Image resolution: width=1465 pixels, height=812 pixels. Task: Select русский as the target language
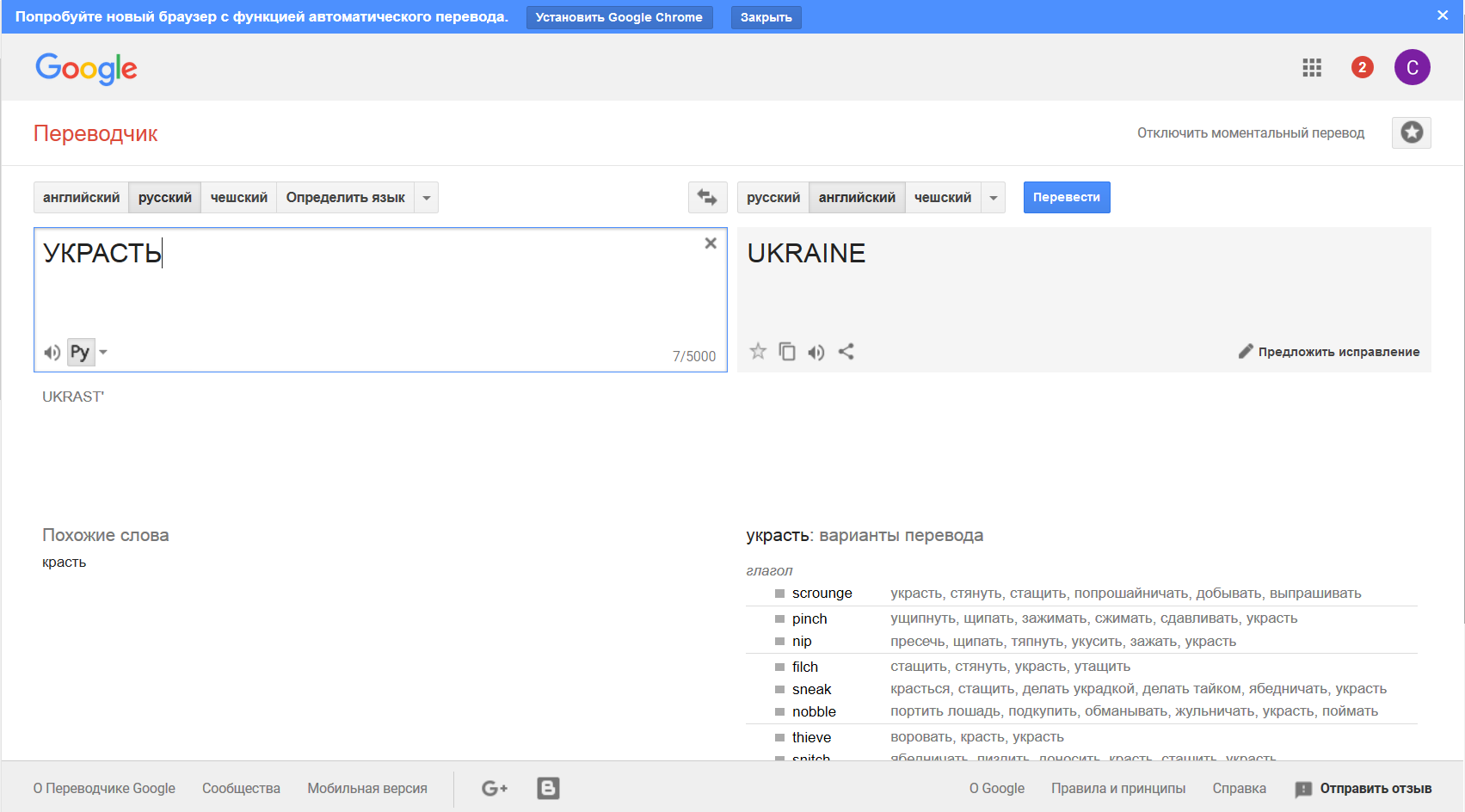click(x=773, y=197)
